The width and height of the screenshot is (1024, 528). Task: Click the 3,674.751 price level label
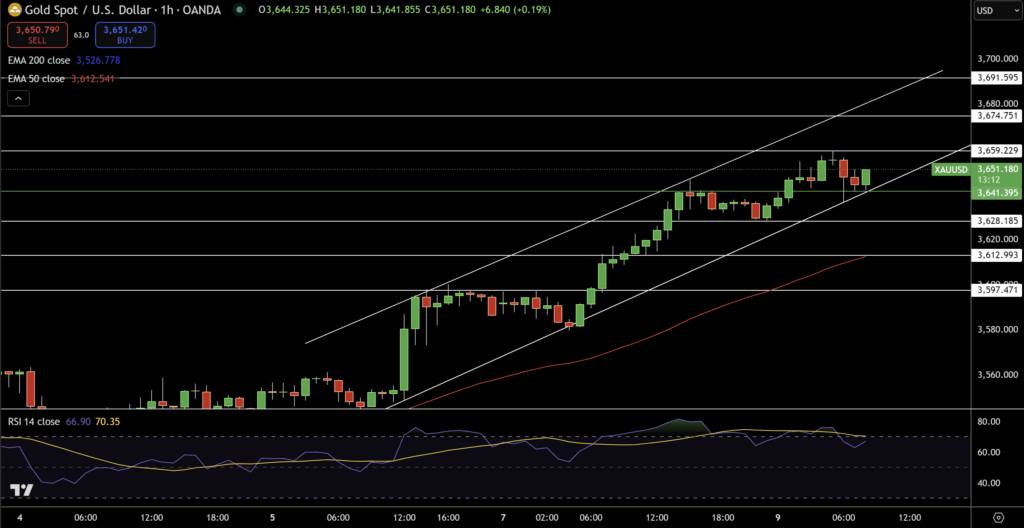tap(997, 116)
